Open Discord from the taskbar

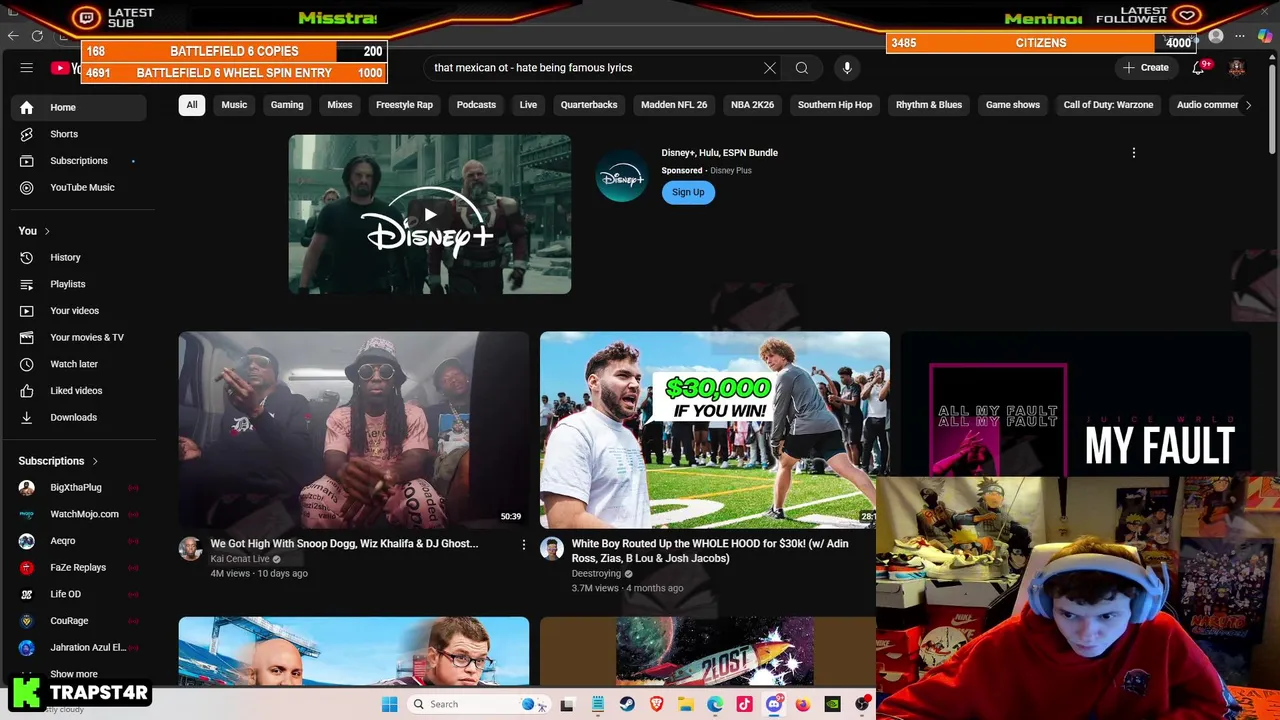(x=774, y=704)
